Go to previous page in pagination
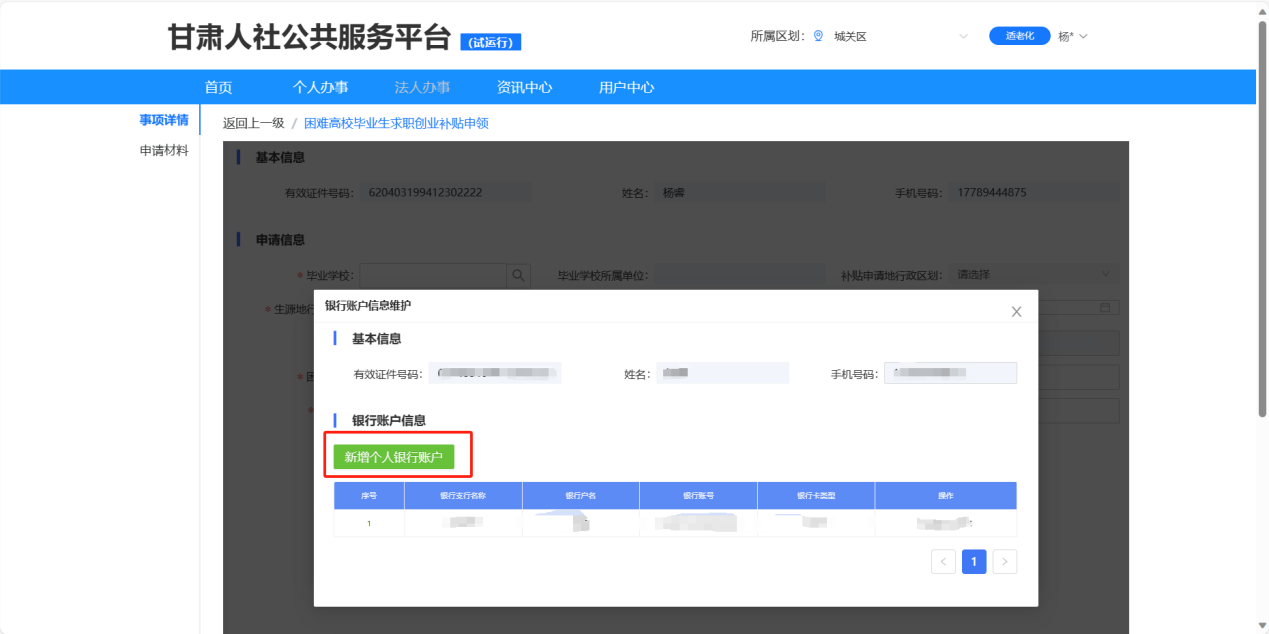Image resolution: width=1269 pixels, height=634 pixels. tap(943, 561)
